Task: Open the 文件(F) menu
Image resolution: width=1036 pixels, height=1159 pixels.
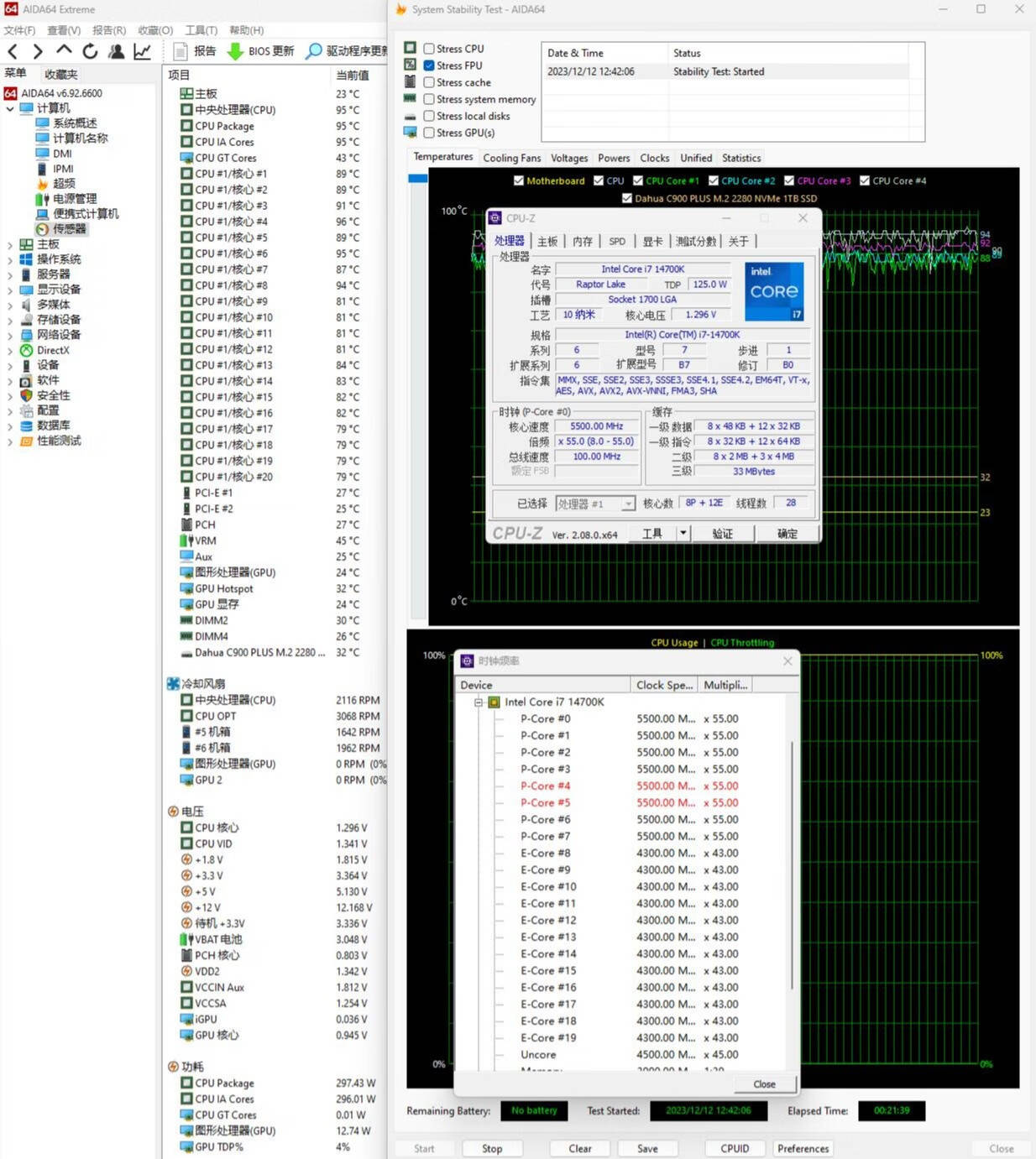Action: tap(19, 30)
